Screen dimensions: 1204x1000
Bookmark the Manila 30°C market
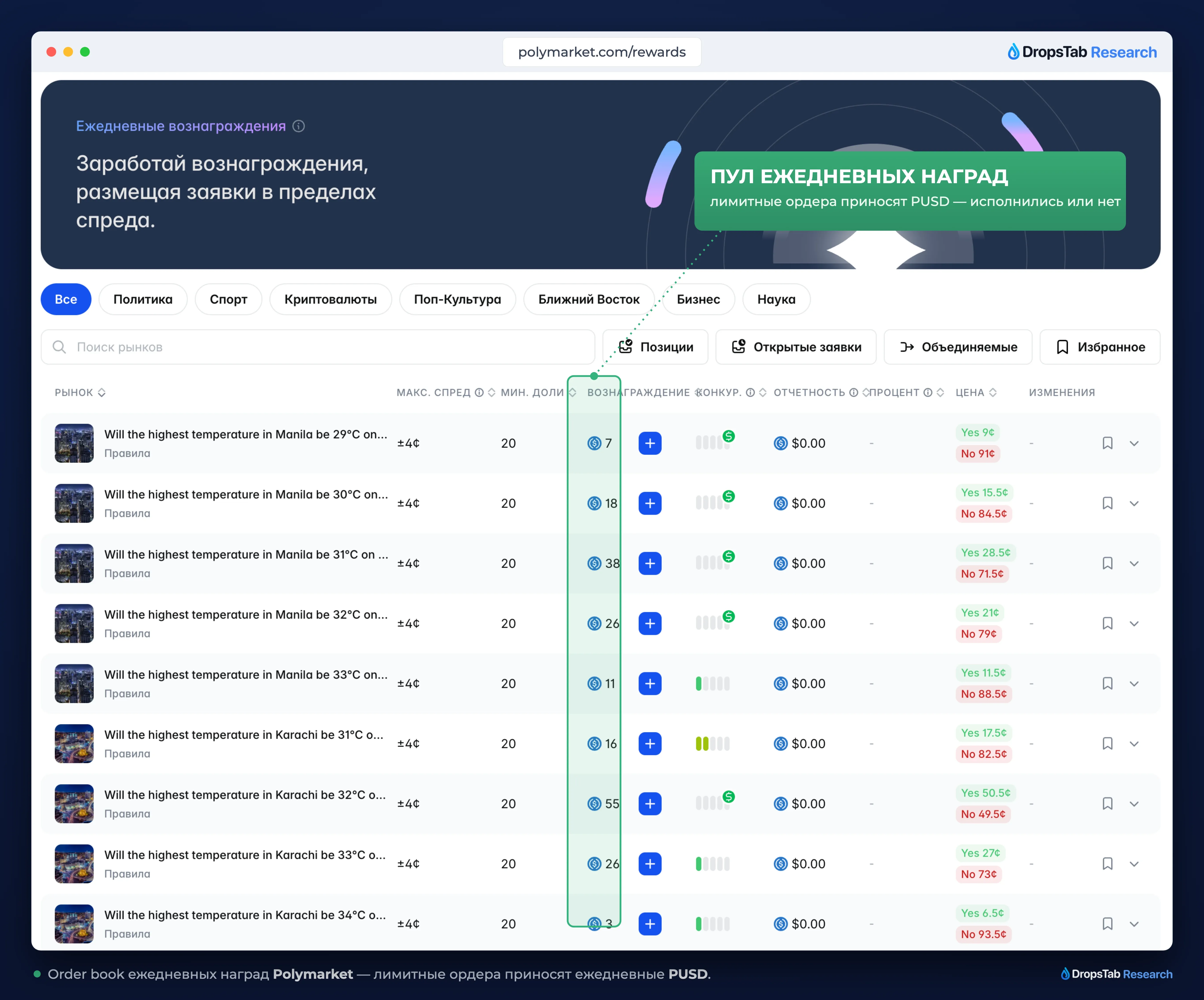point(1108,504)
